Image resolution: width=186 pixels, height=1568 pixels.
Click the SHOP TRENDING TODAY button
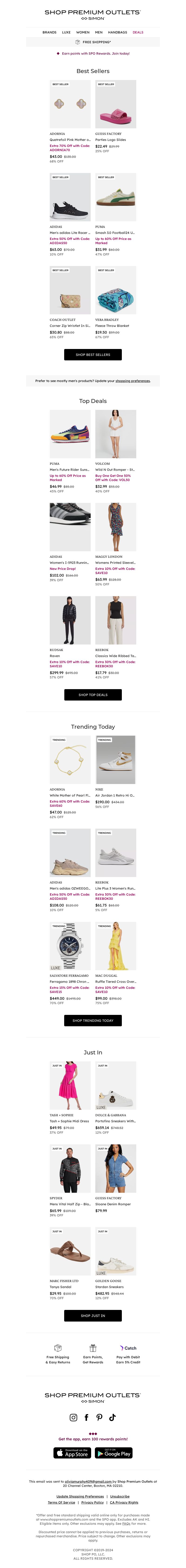(93, 1020)
